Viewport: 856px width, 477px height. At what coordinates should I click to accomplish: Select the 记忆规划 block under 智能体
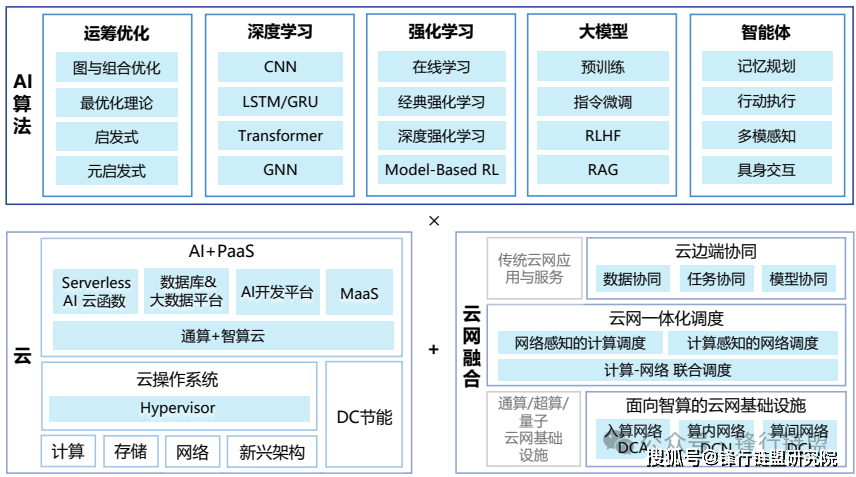(x=765, y=68)
